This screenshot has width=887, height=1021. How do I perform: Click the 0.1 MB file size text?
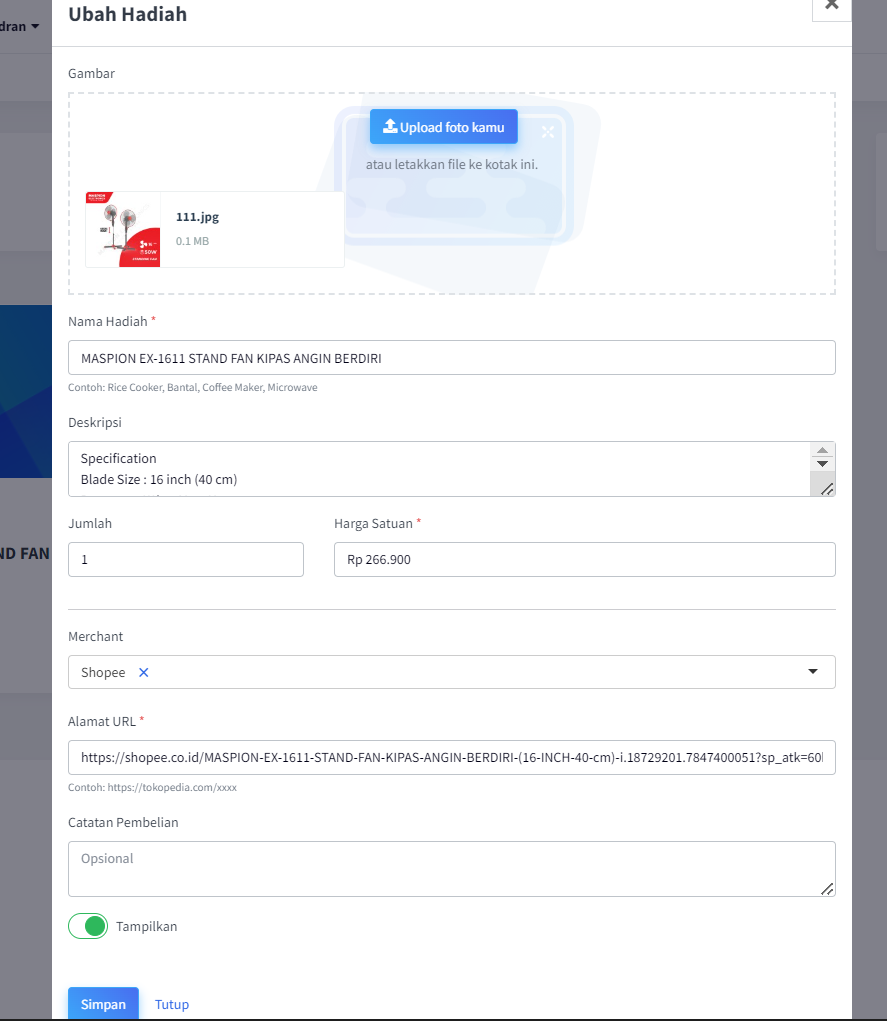[x=192, y=241]
